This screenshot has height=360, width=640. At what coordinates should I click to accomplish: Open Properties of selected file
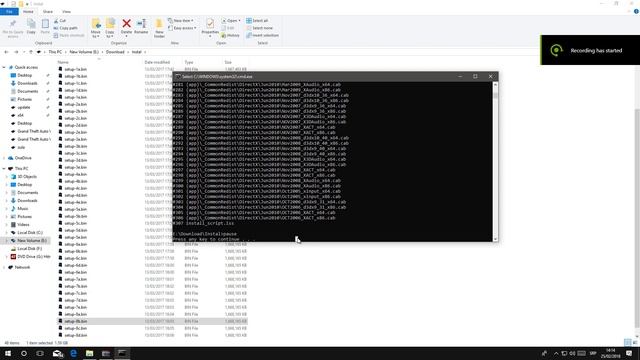210,29
